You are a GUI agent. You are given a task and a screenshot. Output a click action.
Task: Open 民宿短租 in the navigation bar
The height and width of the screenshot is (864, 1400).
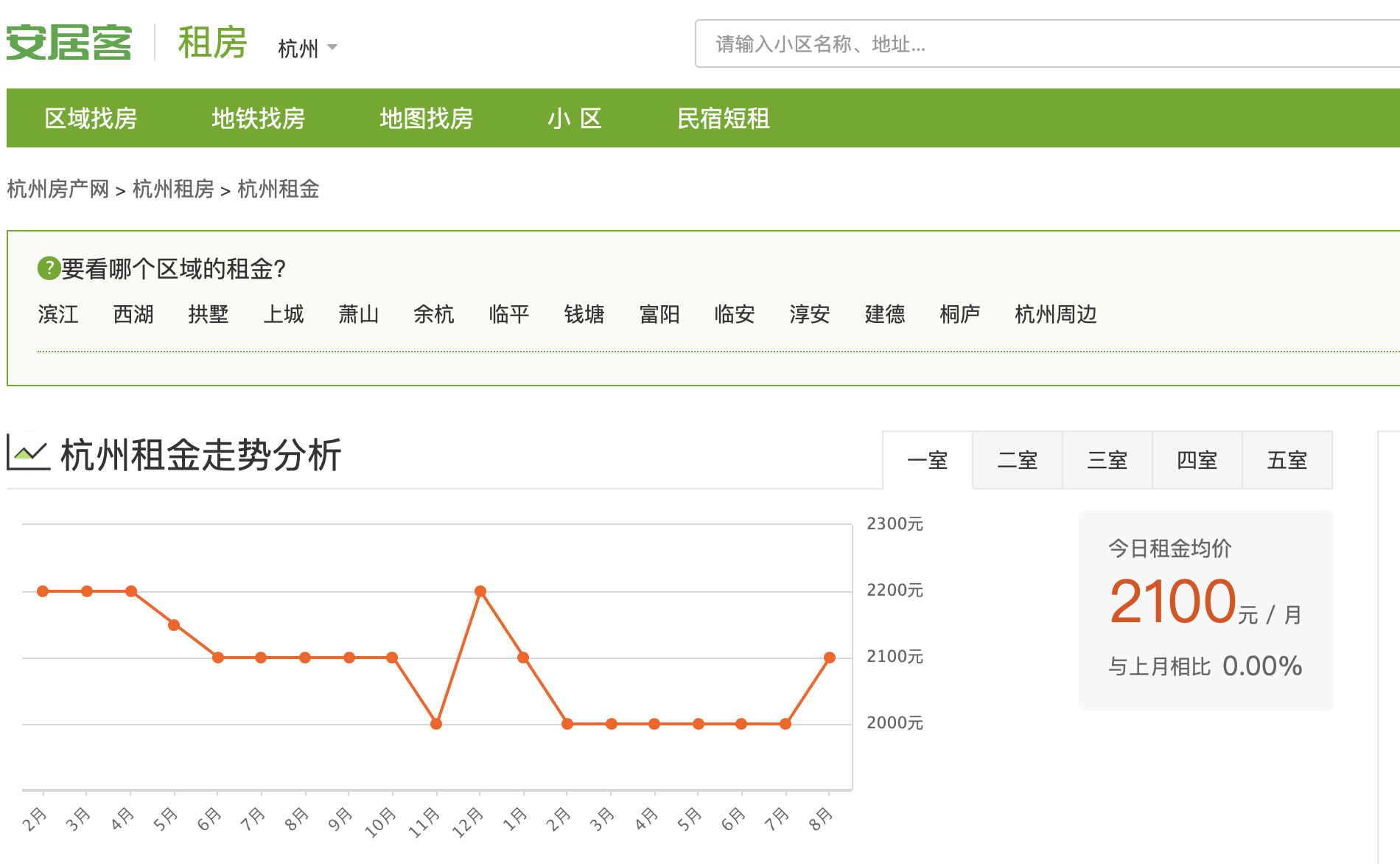click(x=723, y=119)
